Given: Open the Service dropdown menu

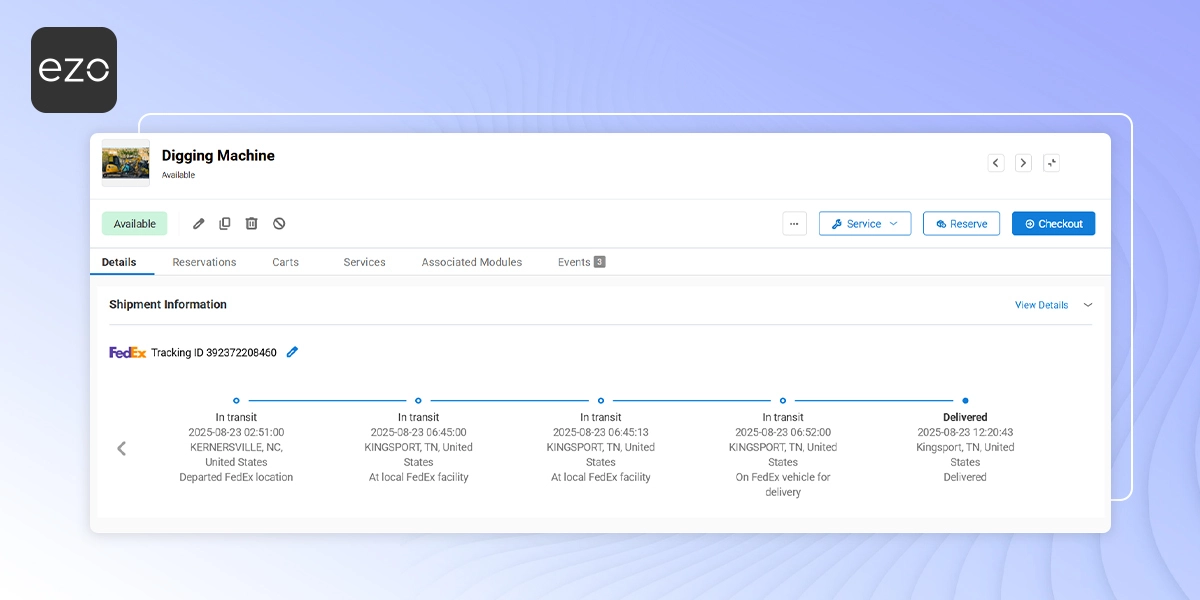Looking at the screenshot, I should point(864,223).
